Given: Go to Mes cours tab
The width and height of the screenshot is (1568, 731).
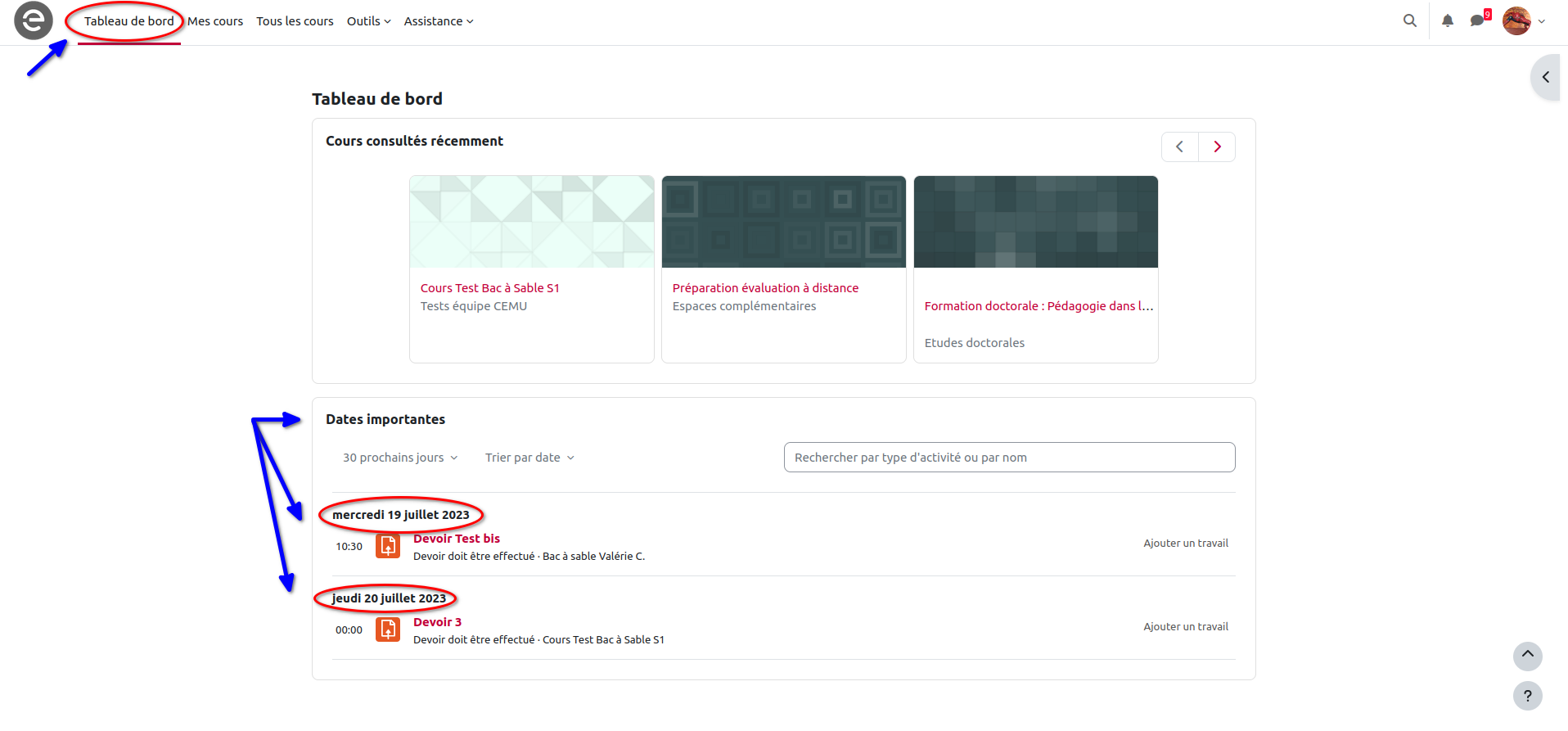Looking at the screenshot, I should 215,21.
